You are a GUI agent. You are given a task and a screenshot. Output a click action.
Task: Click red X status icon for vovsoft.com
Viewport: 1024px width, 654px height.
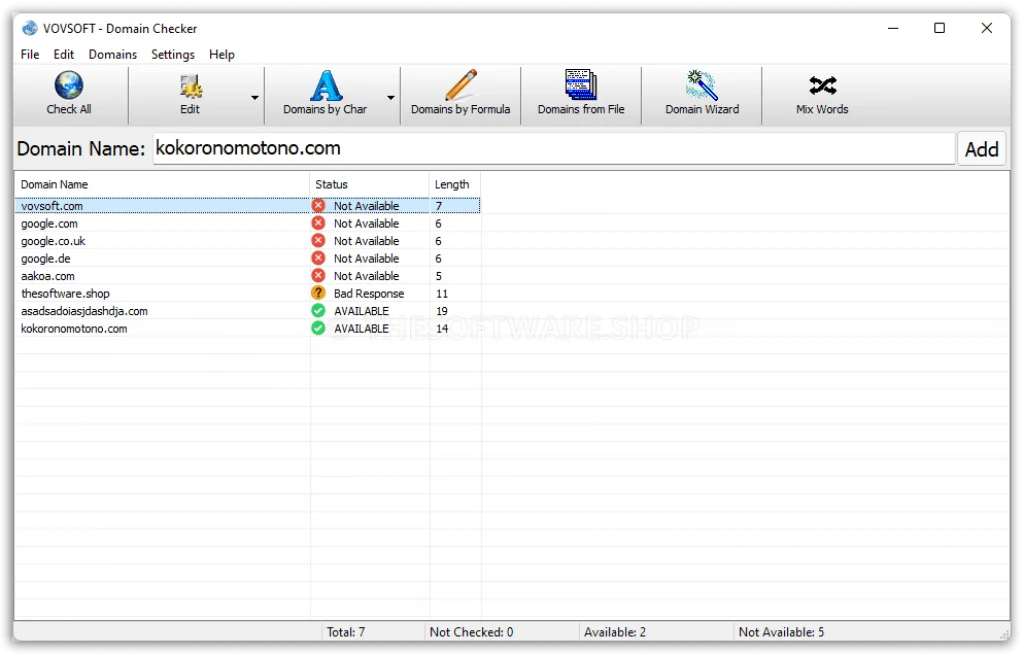(318, 205)
